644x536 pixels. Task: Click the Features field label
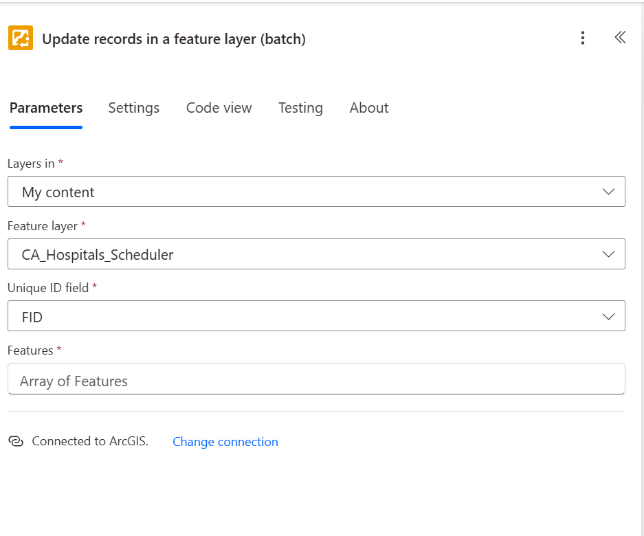click(x=30, y=350)
